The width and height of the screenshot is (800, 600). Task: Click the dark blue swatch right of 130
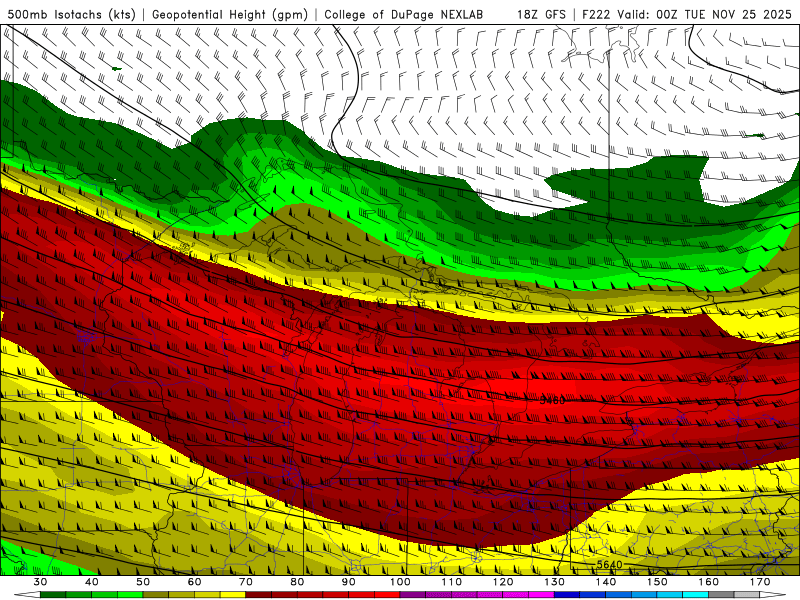coord(567,595)
